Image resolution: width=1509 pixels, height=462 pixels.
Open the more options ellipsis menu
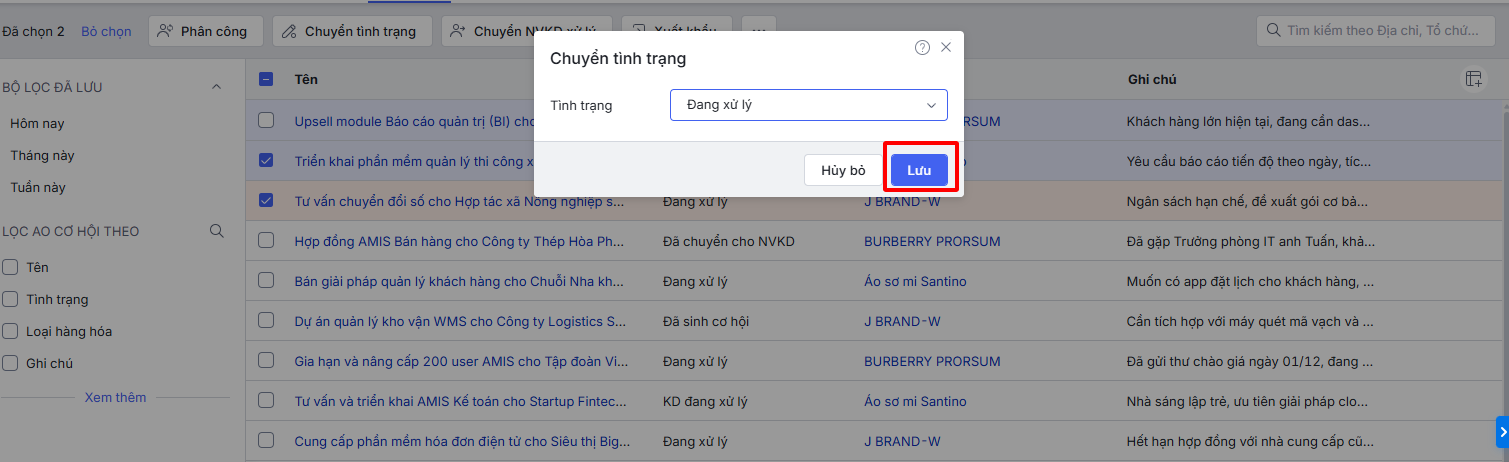click(759, 31)
